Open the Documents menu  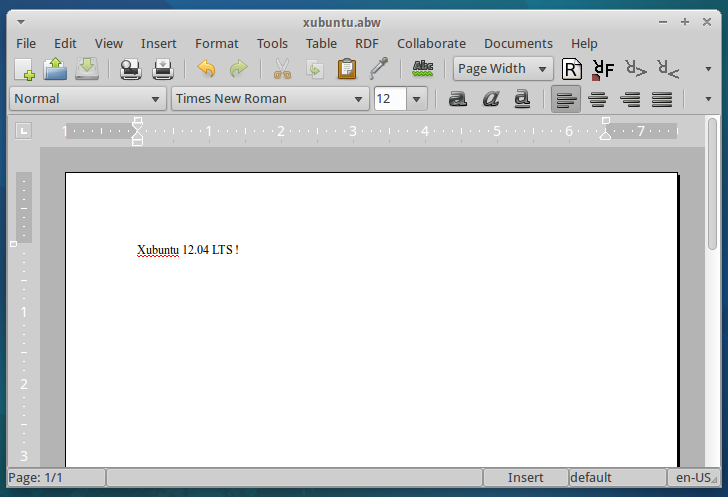point(519,44)
